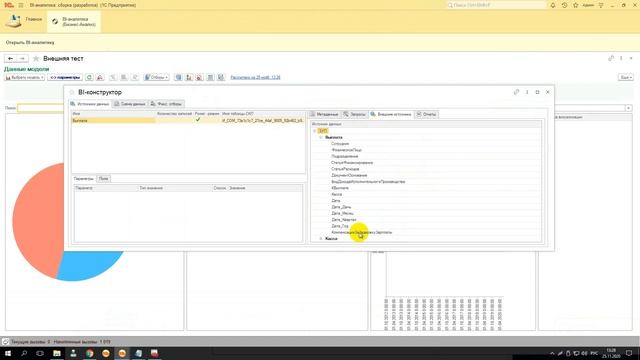Select the КВыплате field
640x360 pixels.
point(340,188)
